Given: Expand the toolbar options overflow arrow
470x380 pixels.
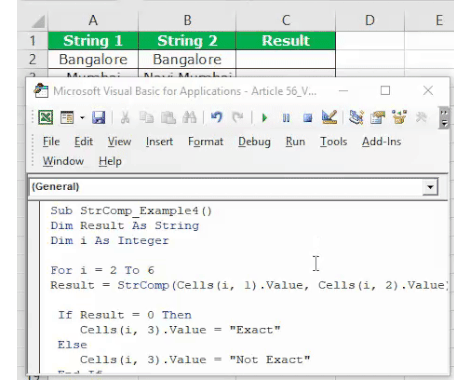Looking at the screenshot, I should pos(444,118).
